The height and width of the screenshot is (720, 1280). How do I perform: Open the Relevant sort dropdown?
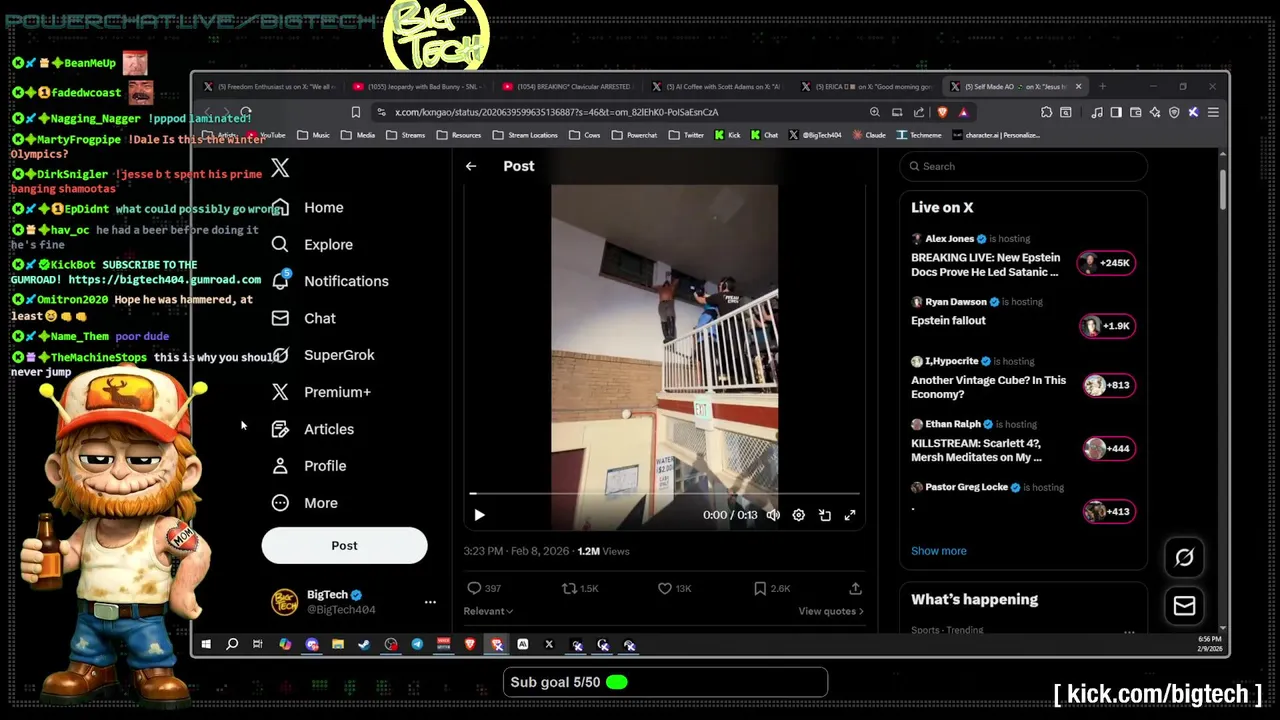tap(488, 611)
